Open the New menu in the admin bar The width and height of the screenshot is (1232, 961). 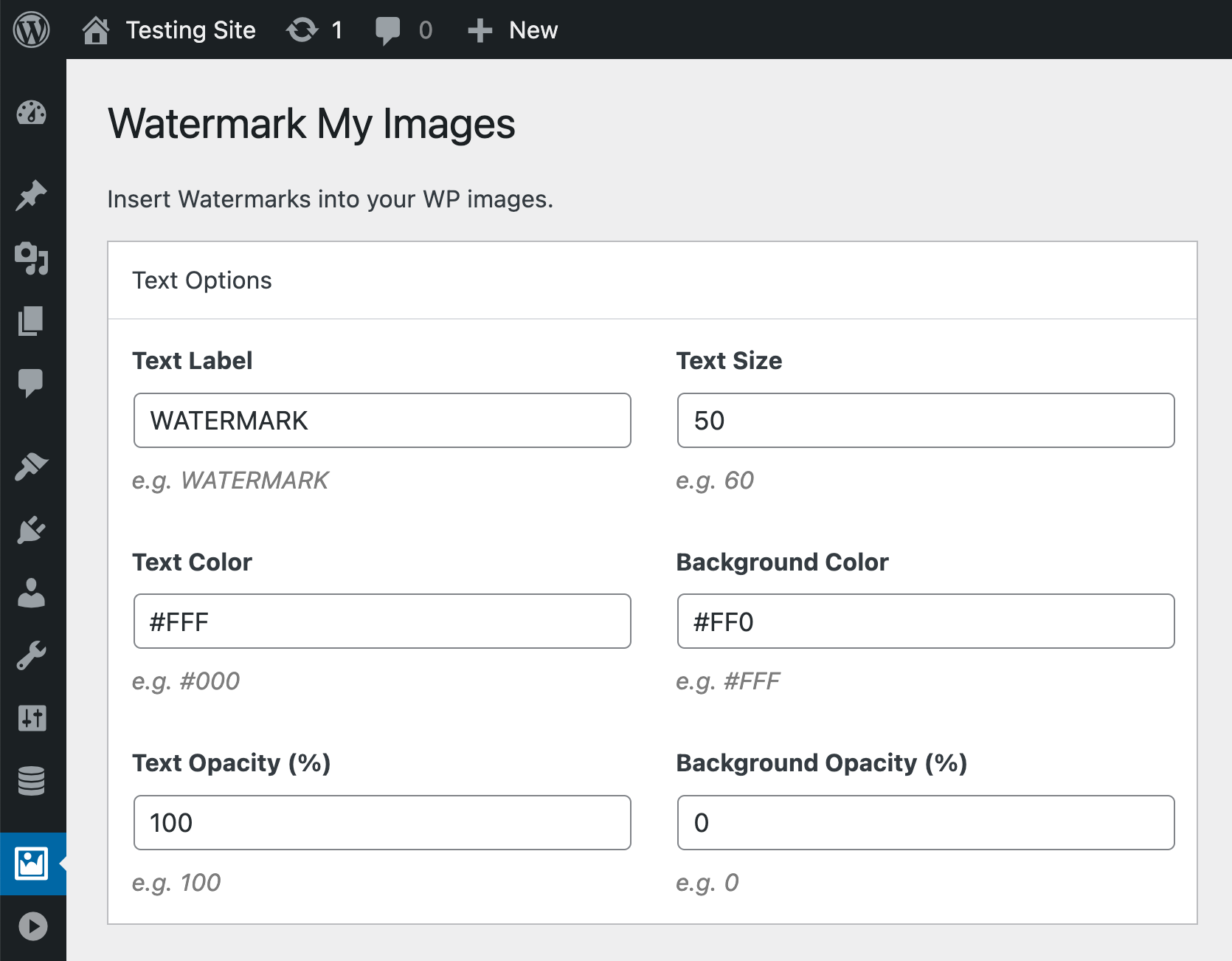coord(533,30)
